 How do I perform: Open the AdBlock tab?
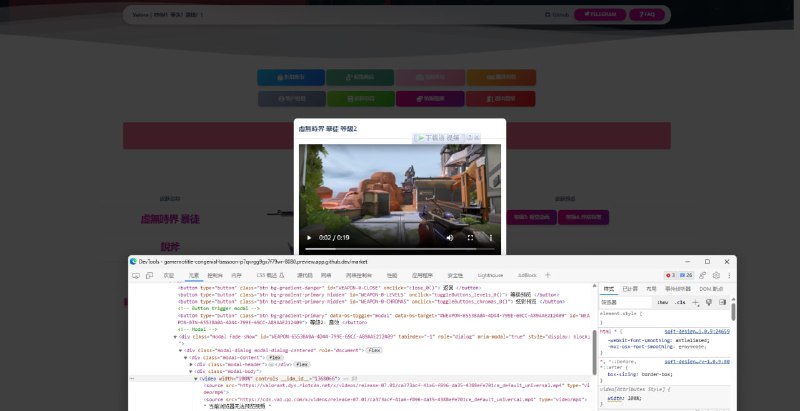point(527,275)
